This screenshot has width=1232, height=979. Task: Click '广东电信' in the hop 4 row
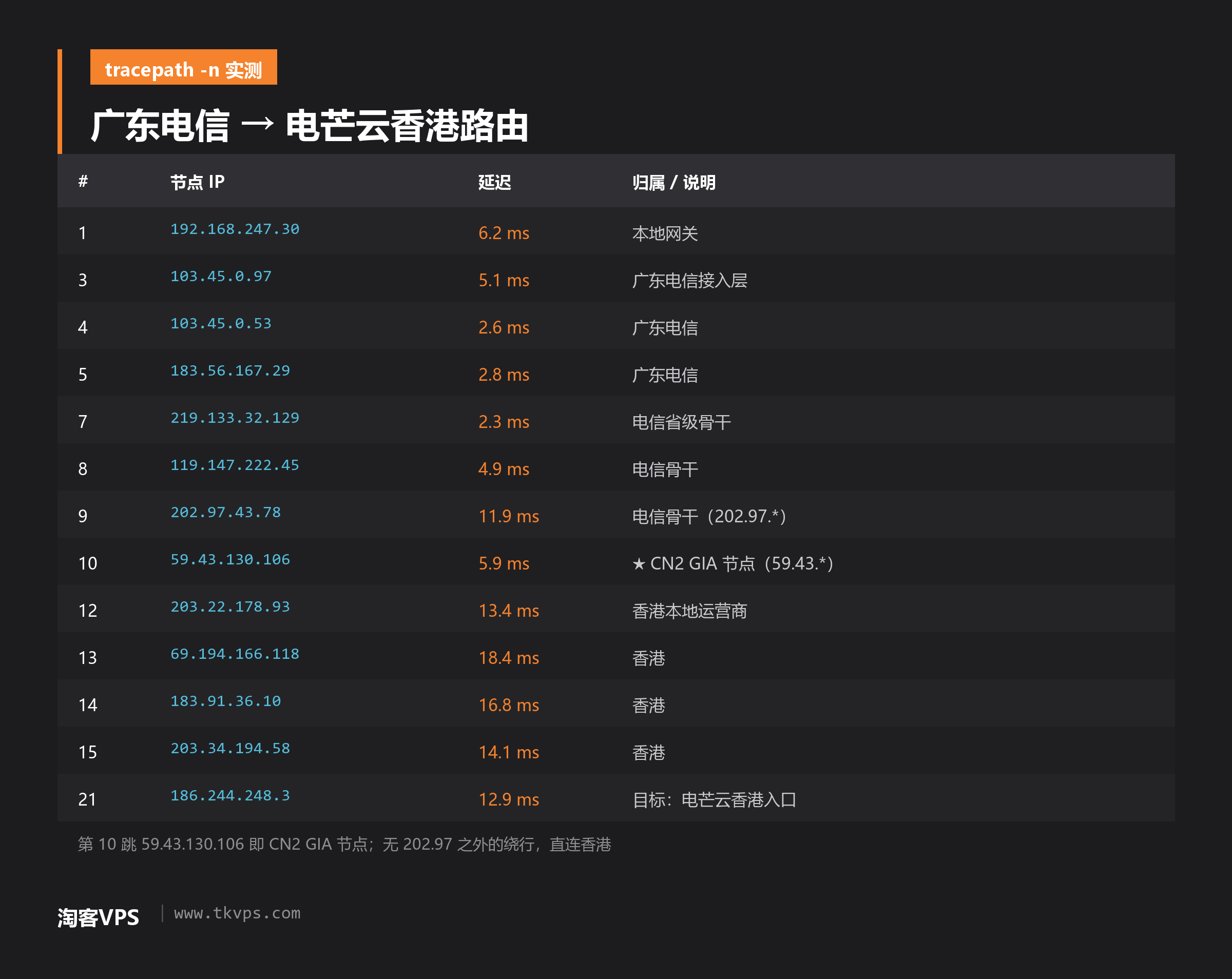(665, 327)
